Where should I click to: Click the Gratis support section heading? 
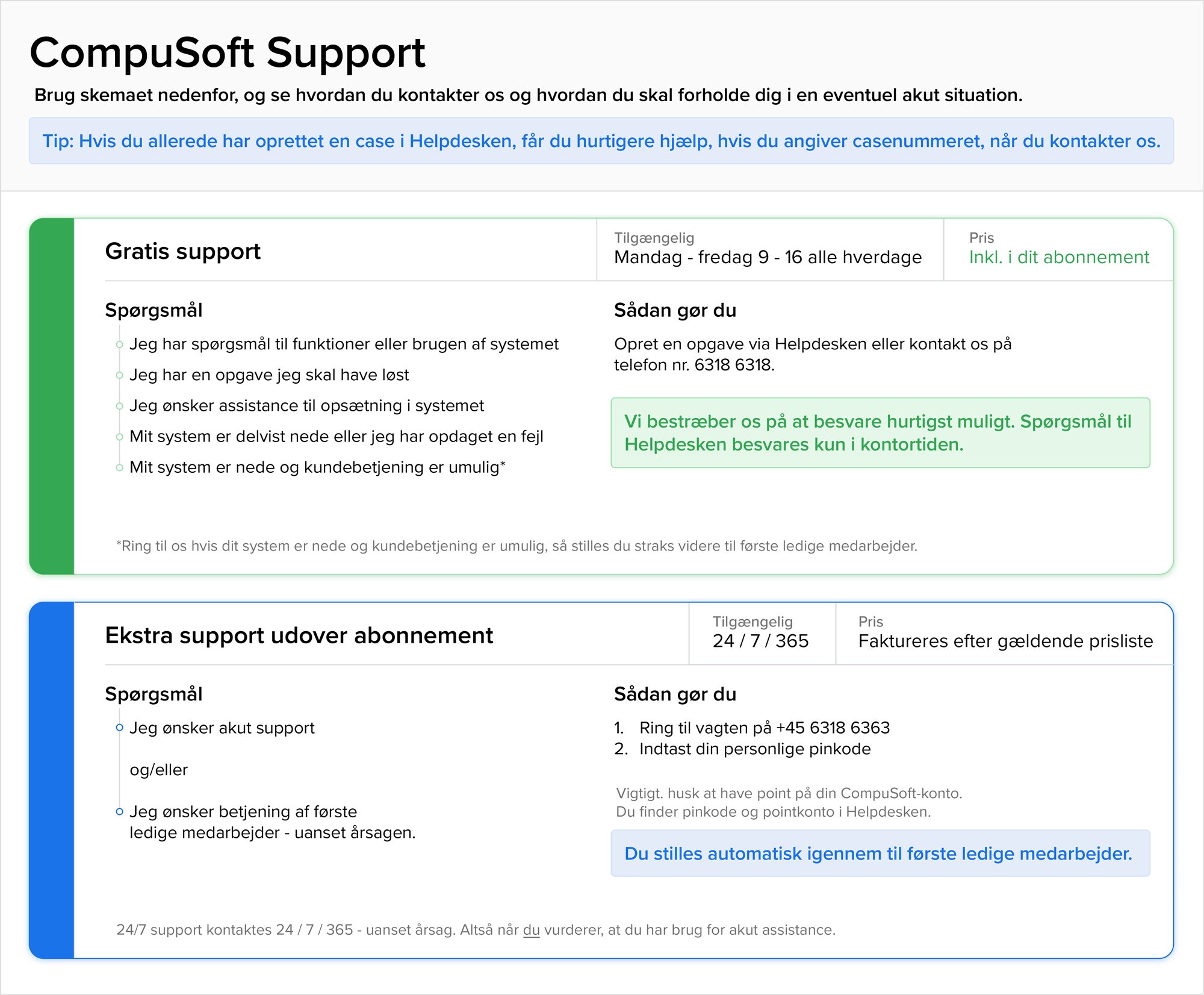[182, 251]
